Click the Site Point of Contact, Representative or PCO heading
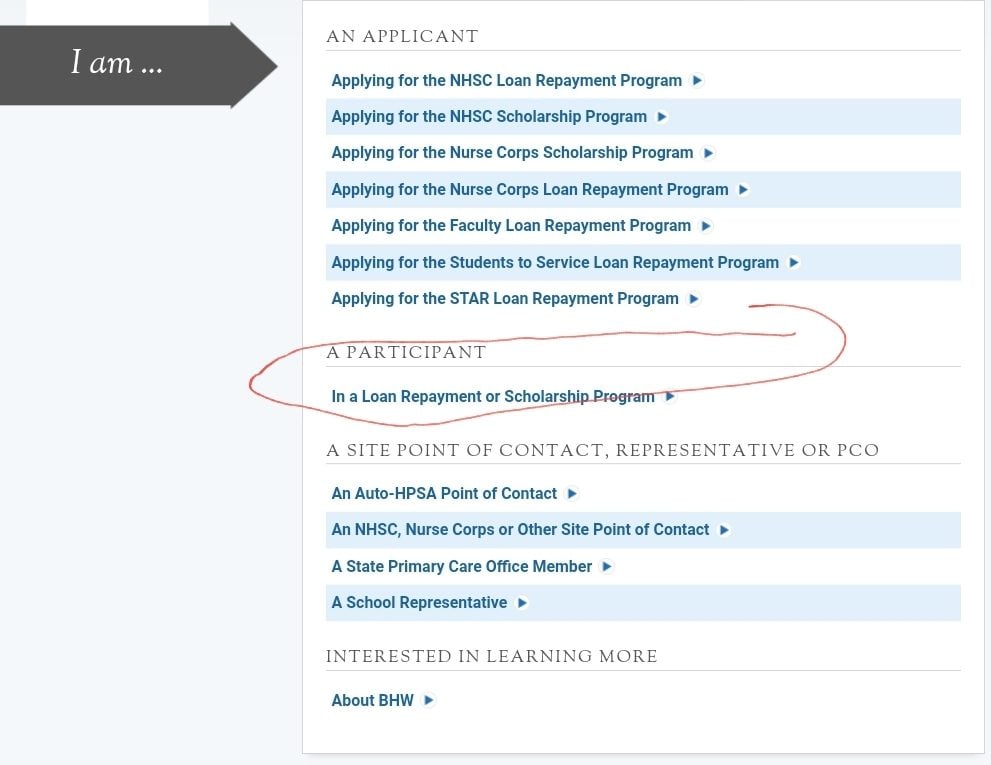This screenshot has height=765, width=991. 602,450
